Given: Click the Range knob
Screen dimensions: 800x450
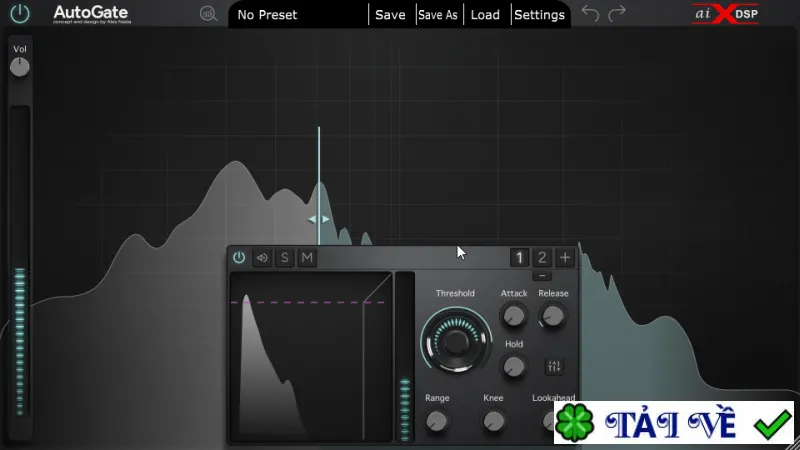Looking at the screenshot, I should pyautogui.click(x=437, y=421).
